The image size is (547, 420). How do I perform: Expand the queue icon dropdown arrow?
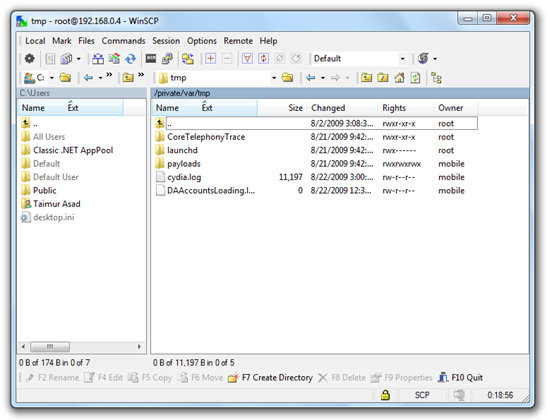[79, 59]
